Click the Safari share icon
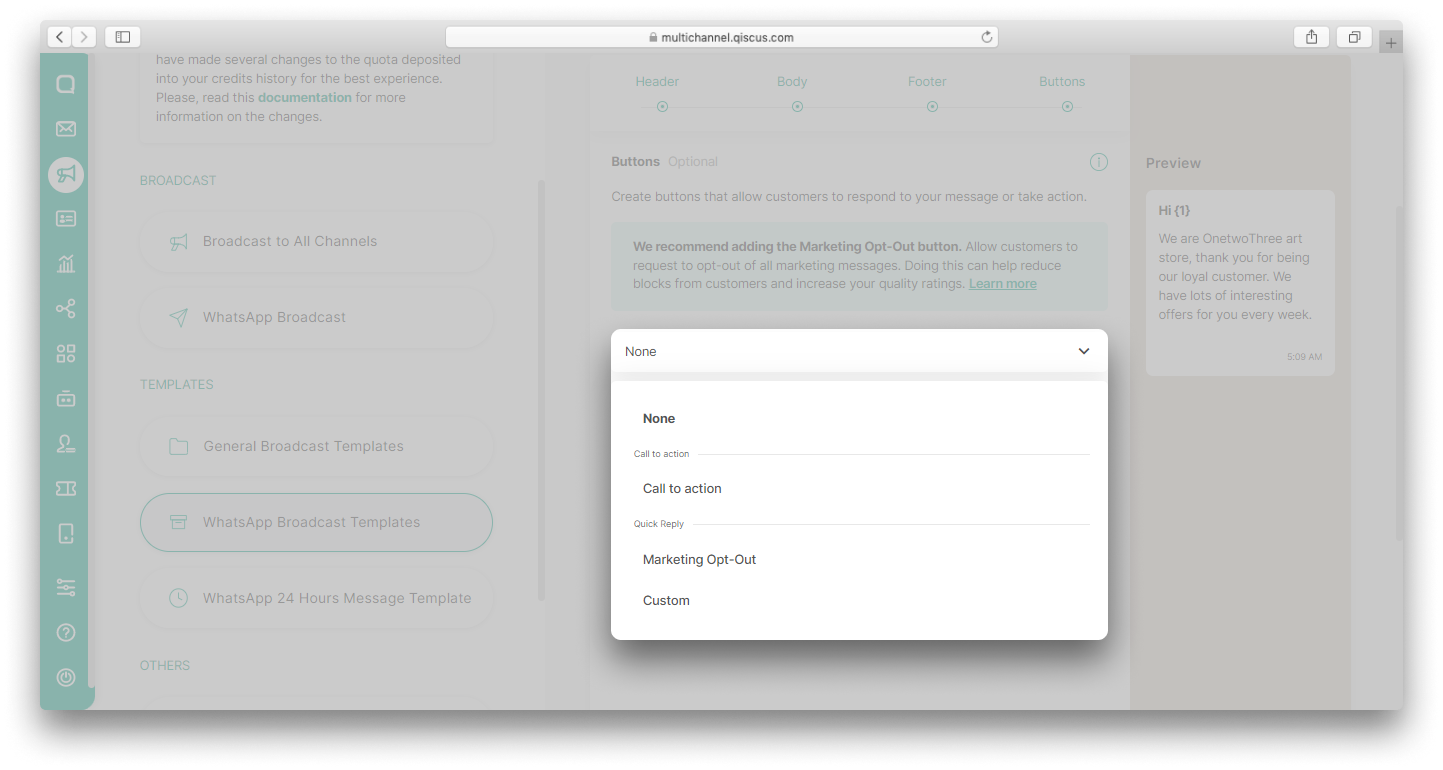Screen dimensions: 1443x770 tap(1311, 37)
